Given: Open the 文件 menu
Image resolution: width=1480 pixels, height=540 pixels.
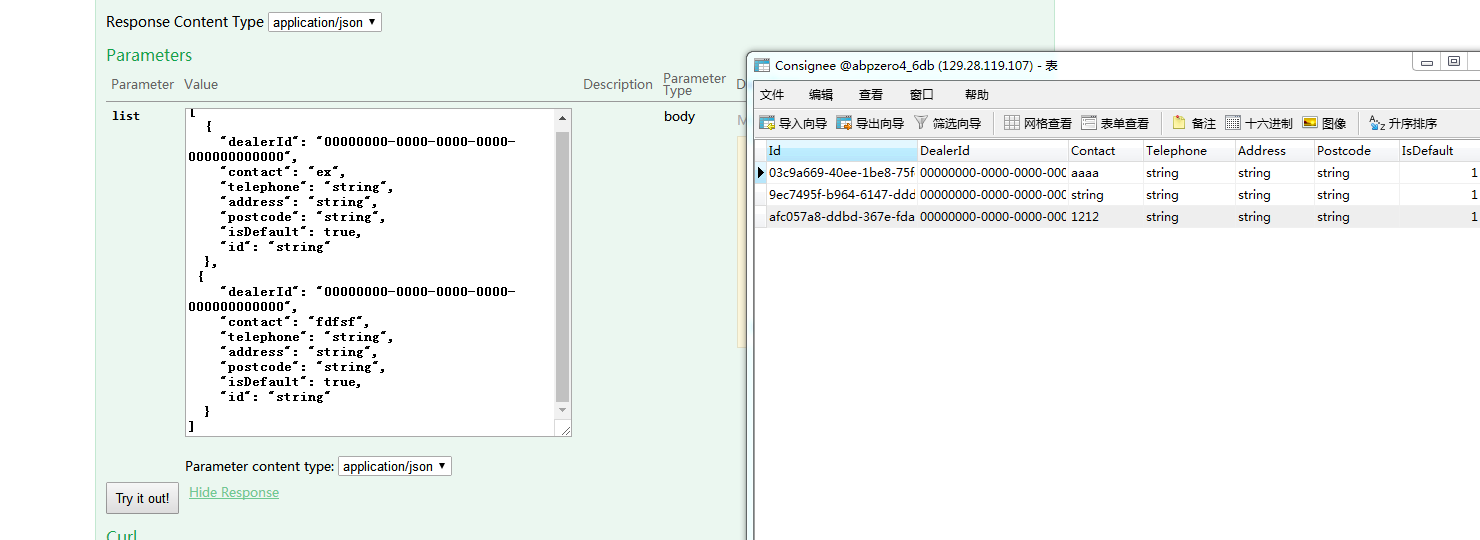Looking at the screenshot, I should tap(772, 95).
